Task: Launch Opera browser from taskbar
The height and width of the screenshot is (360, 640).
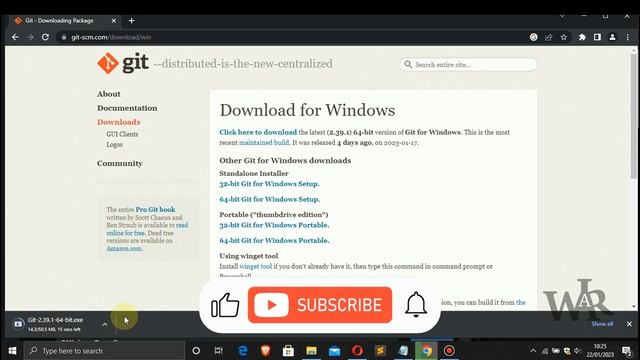Action: (358, 351)
